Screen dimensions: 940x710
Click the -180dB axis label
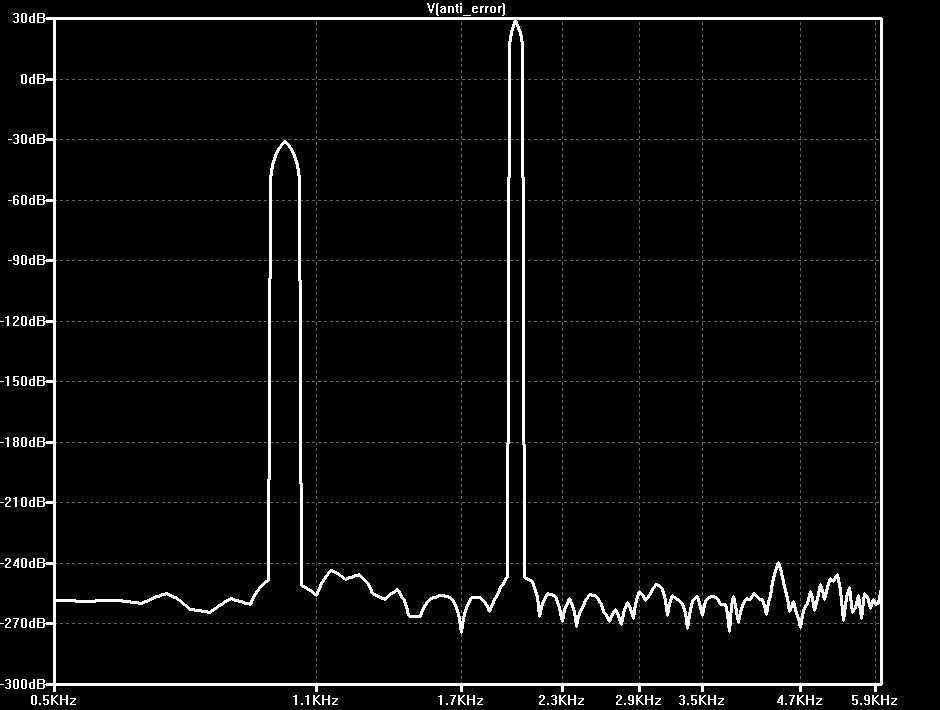23,443
